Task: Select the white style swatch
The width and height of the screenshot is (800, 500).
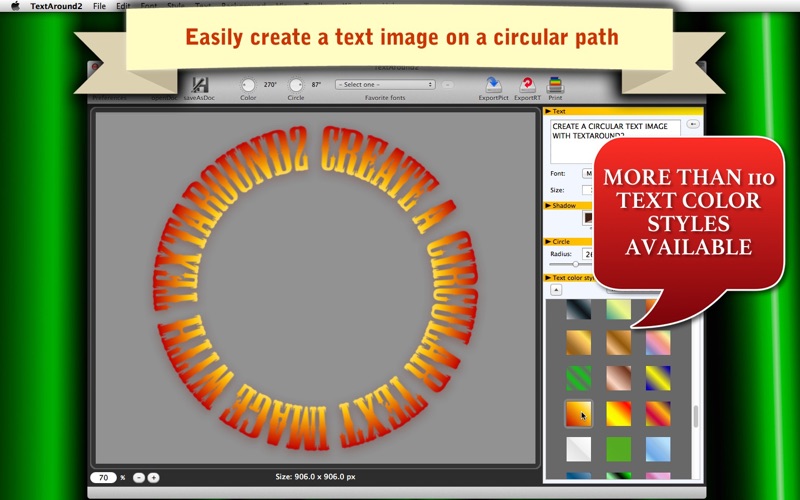Action: [x=579, y=449]
